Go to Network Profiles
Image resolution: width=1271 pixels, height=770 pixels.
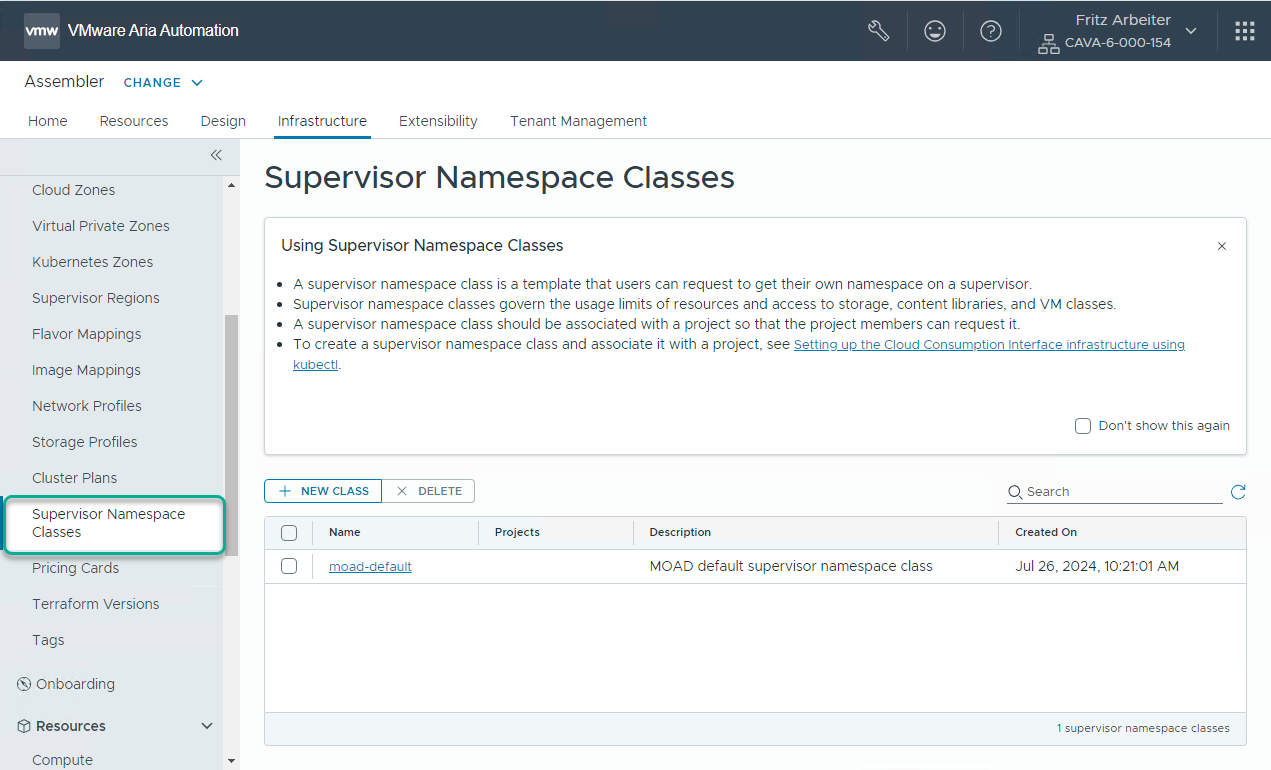pyautogui.click(x=87, y=406)
